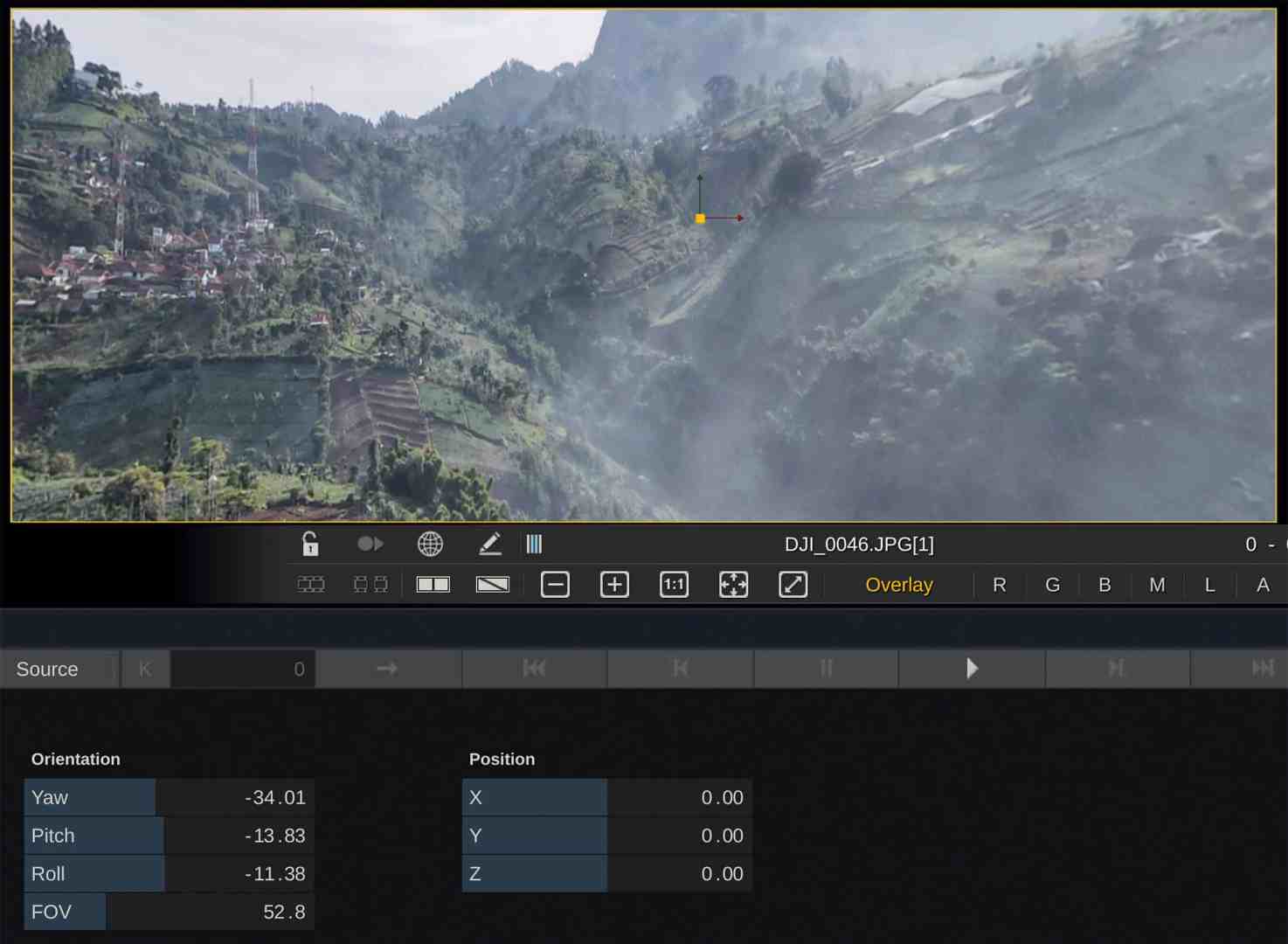
Task: Toggle the Overlay display
Action: point(898,585)
